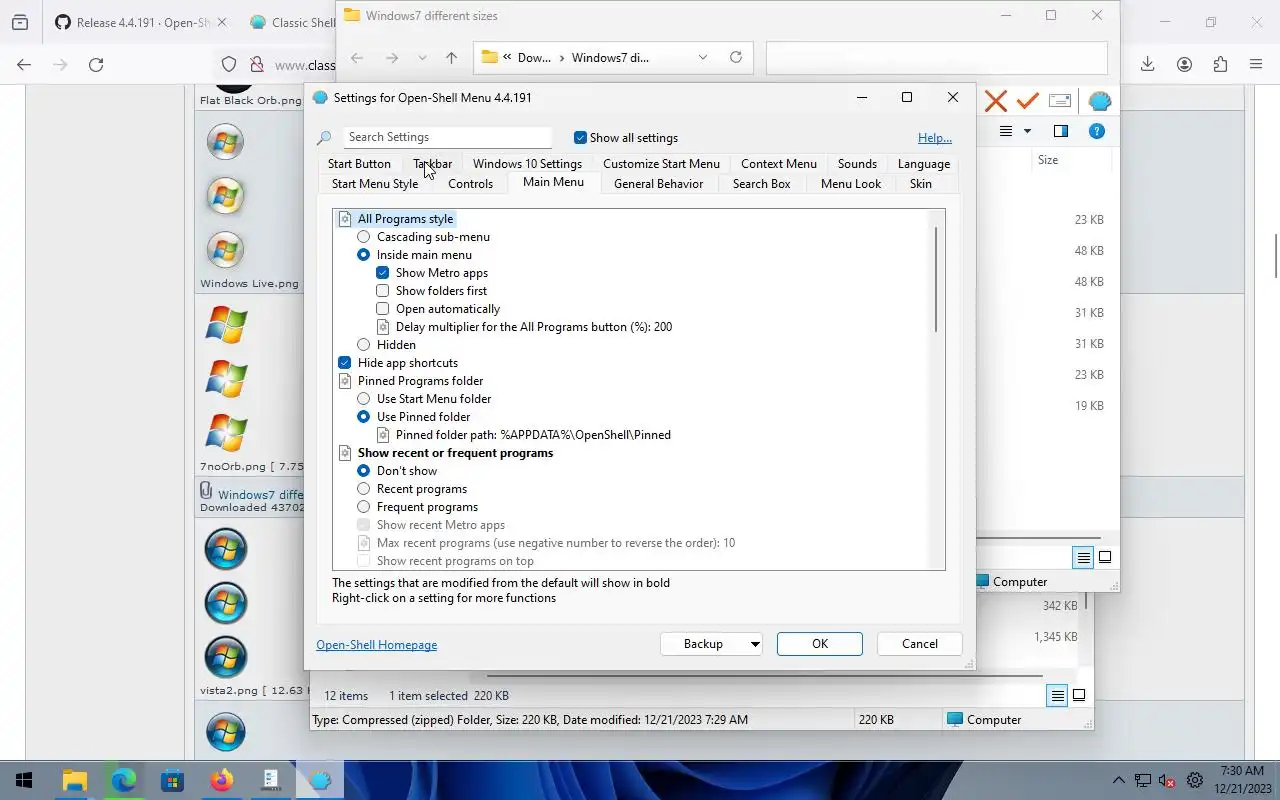Enable Show folders first

(x=382, y=291)
